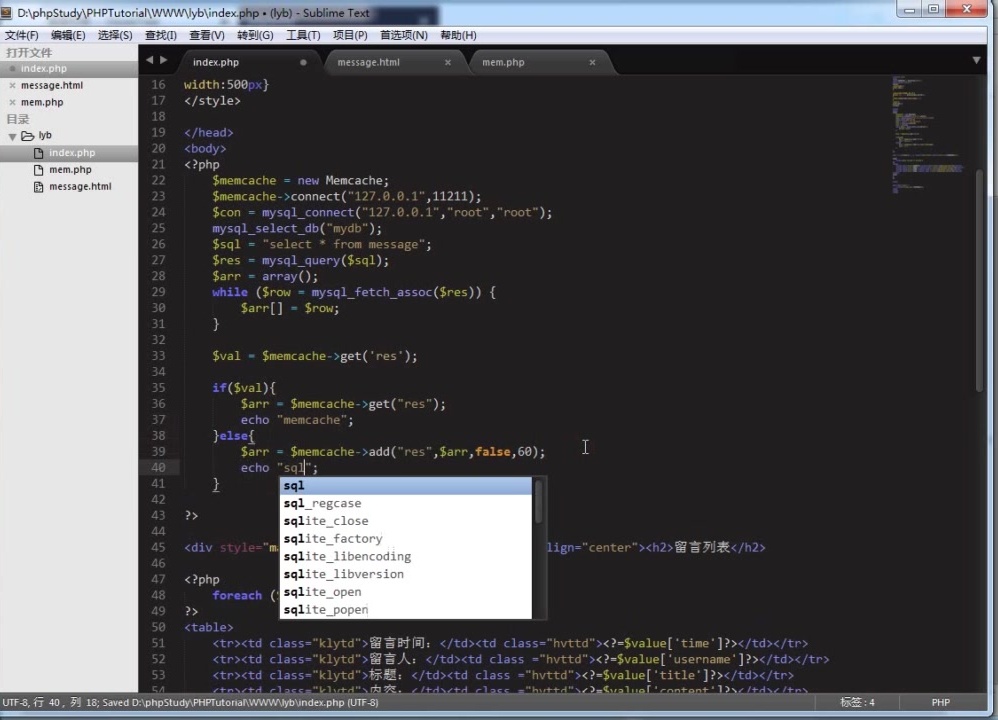Image resolution: width=998 pixels, height=720 pixels.
Task: Click the unsaved marker beside open index.php
Action: tap(12, 68)
